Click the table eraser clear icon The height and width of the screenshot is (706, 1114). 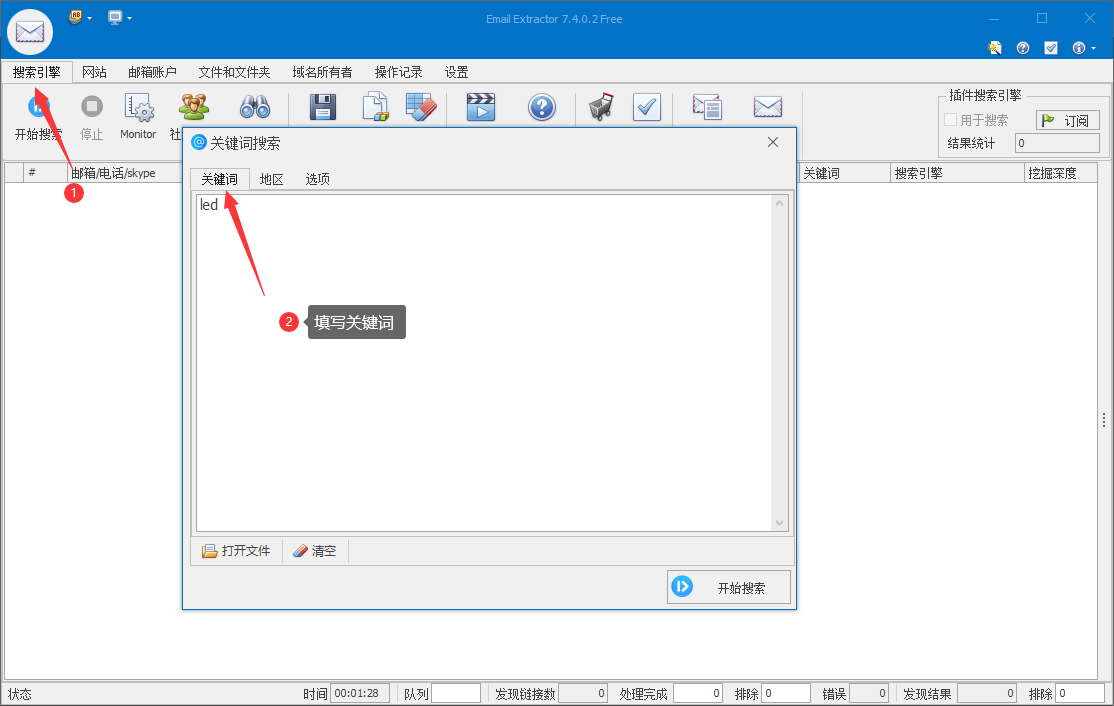pyautogui.click(x=421, y=107)
